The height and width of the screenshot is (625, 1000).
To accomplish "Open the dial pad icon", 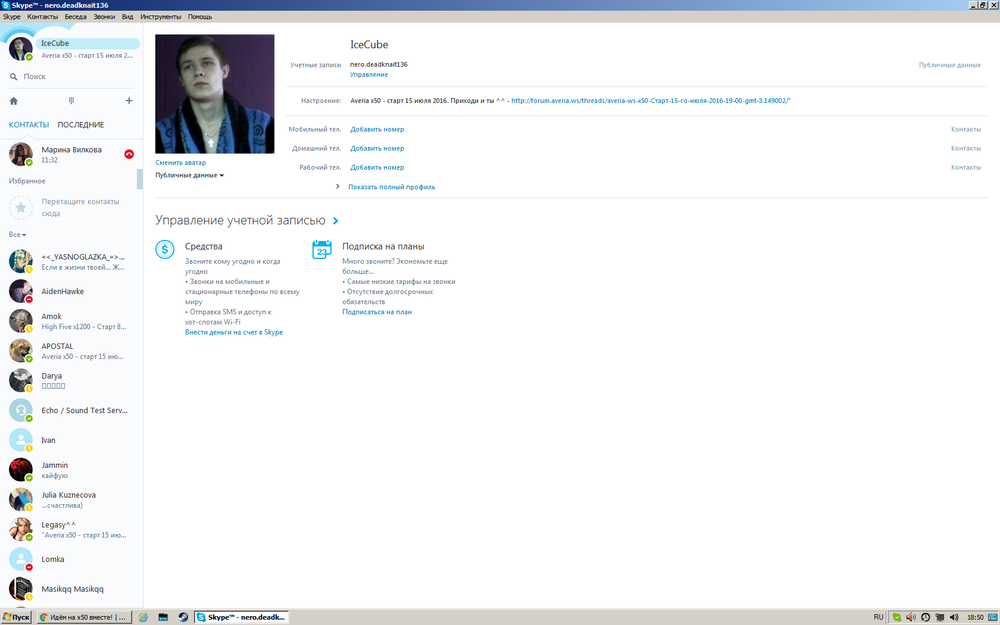I will [x=71, y=101].
